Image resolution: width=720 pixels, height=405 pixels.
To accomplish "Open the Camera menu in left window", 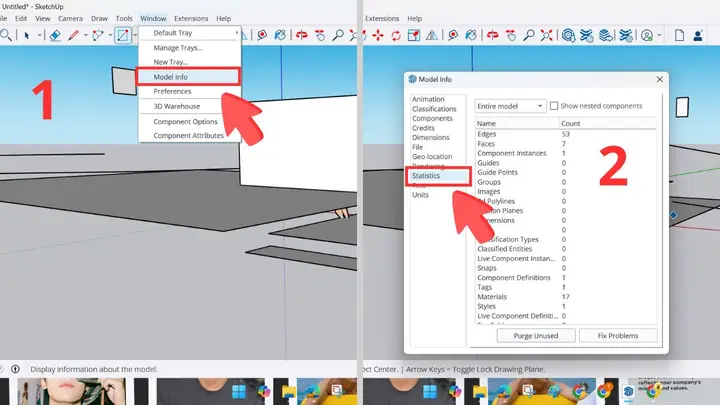I will click(70, 18).
